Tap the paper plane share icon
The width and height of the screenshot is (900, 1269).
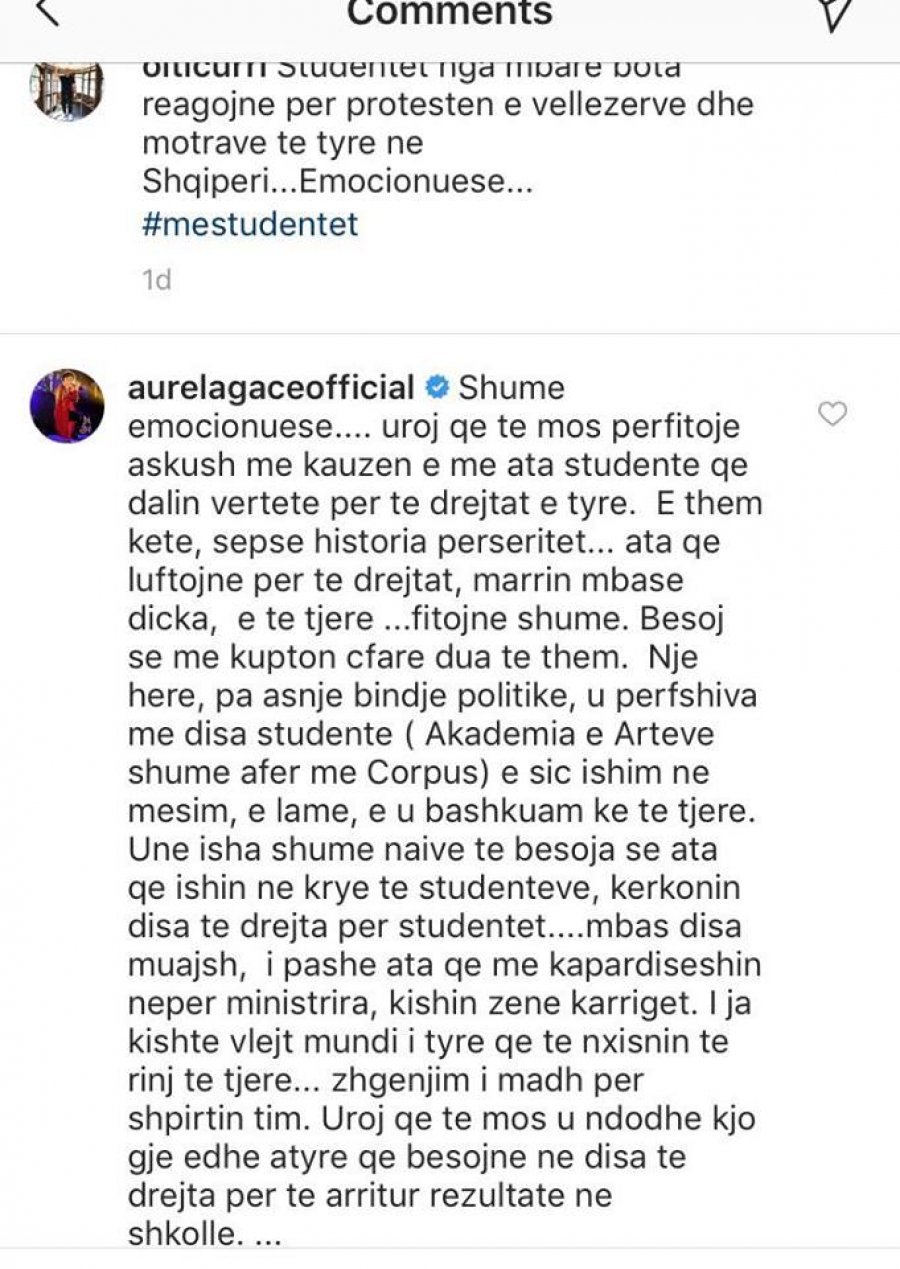coord(836,12)
